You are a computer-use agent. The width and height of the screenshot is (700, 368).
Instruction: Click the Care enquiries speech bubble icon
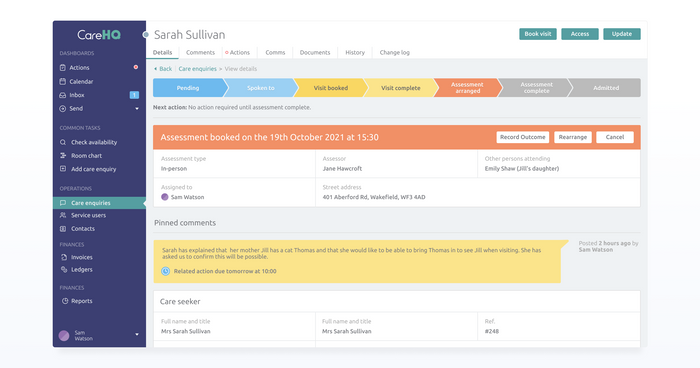[63, 203]
